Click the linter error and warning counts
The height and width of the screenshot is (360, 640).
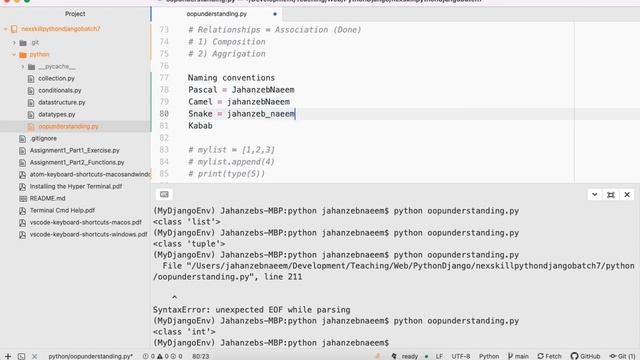(x=162, y=356)
